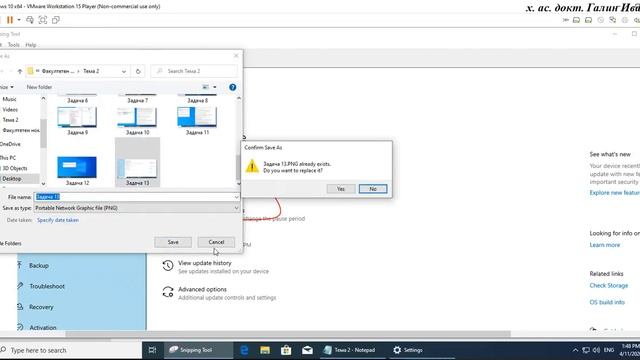Click Learn more link in Settings

604,245
